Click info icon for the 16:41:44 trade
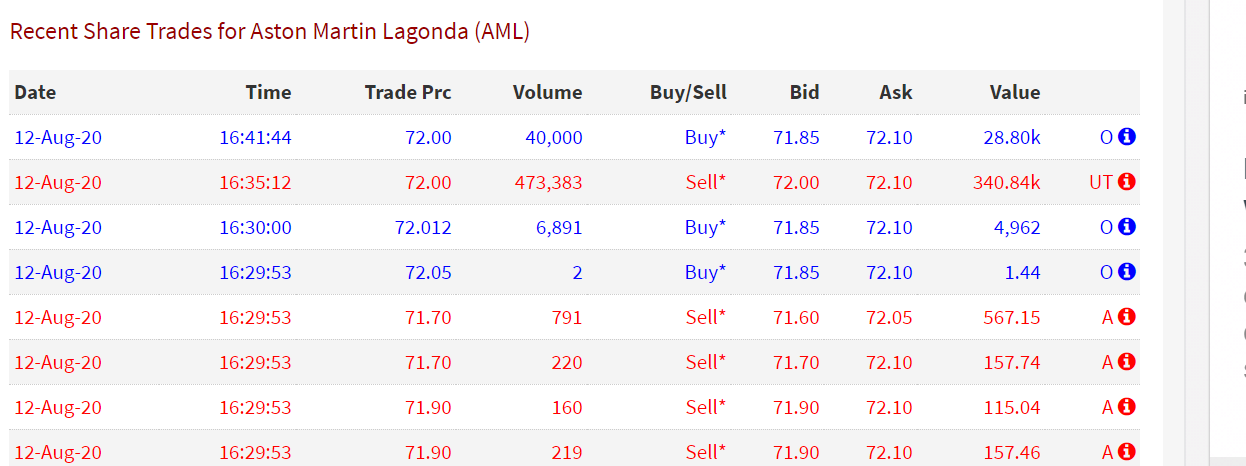This screenshot has height=466, width=1246. [1127, 137]
